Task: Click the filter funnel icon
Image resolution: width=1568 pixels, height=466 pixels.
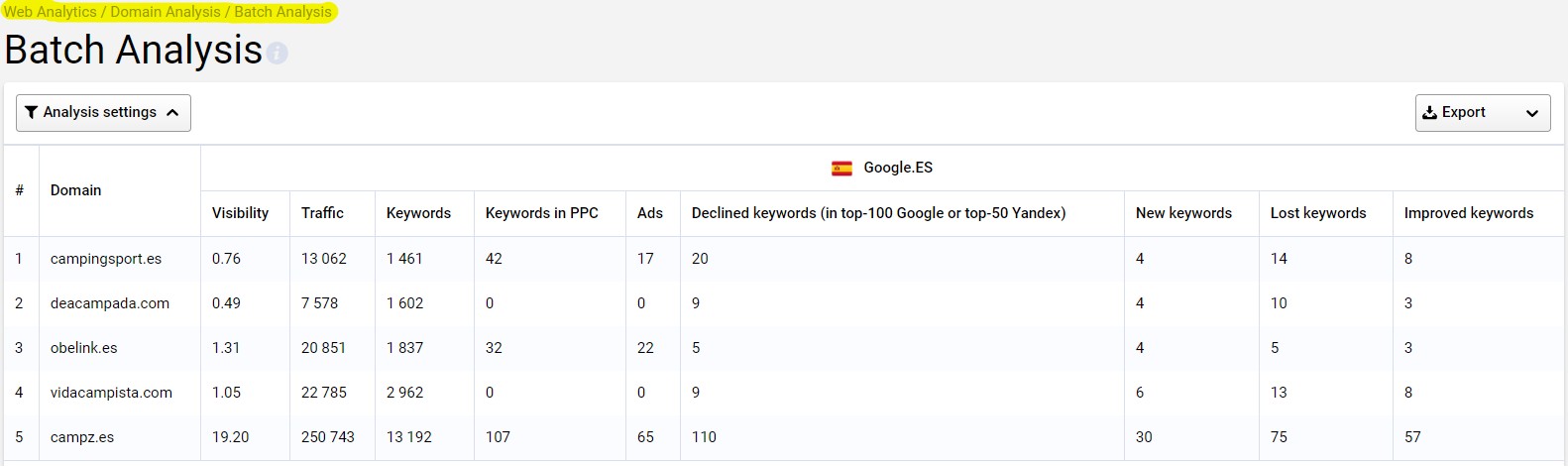Action: (x=31, y=112)
